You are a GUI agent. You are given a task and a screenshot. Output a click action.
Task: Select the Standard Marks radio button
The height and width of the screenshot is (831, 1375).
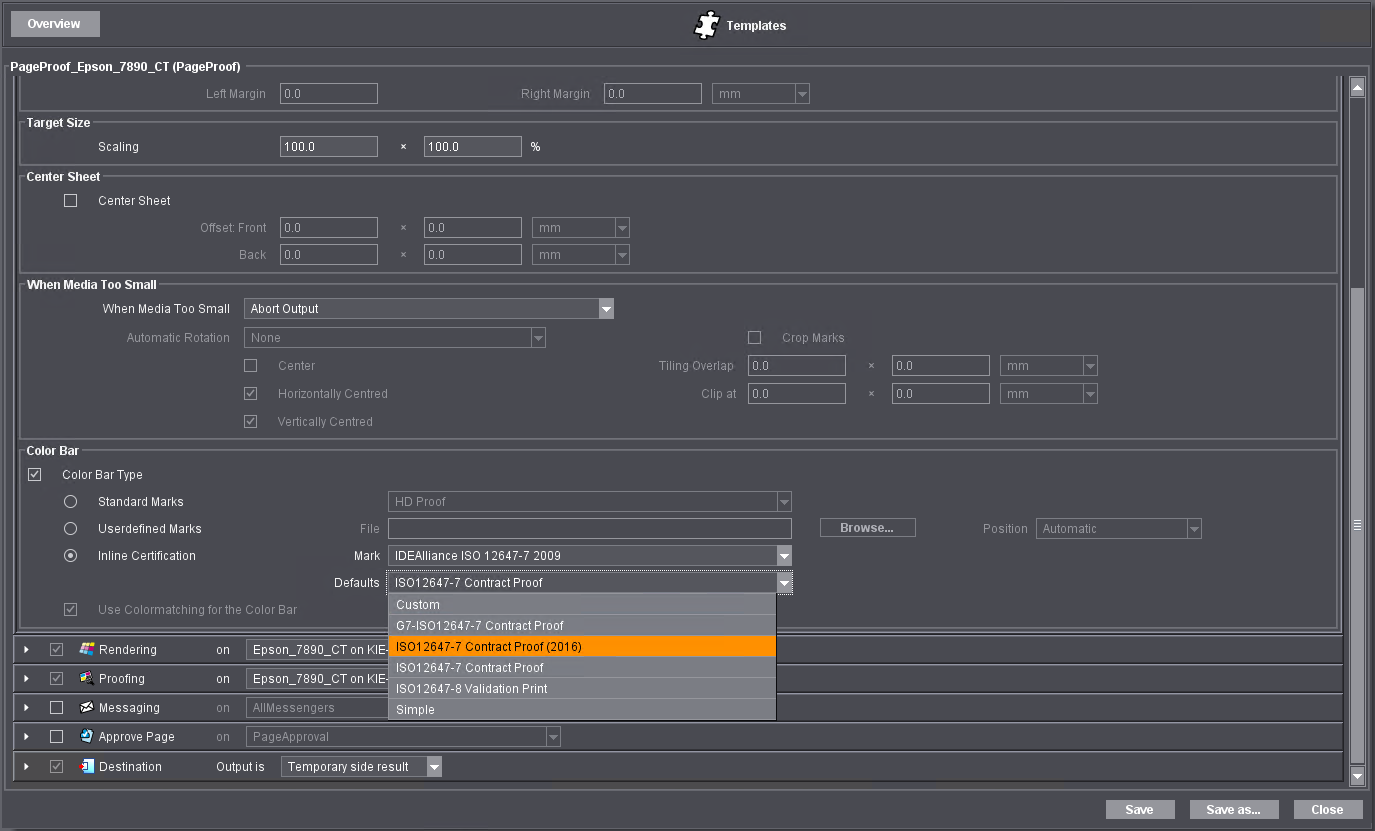point(70,501)
